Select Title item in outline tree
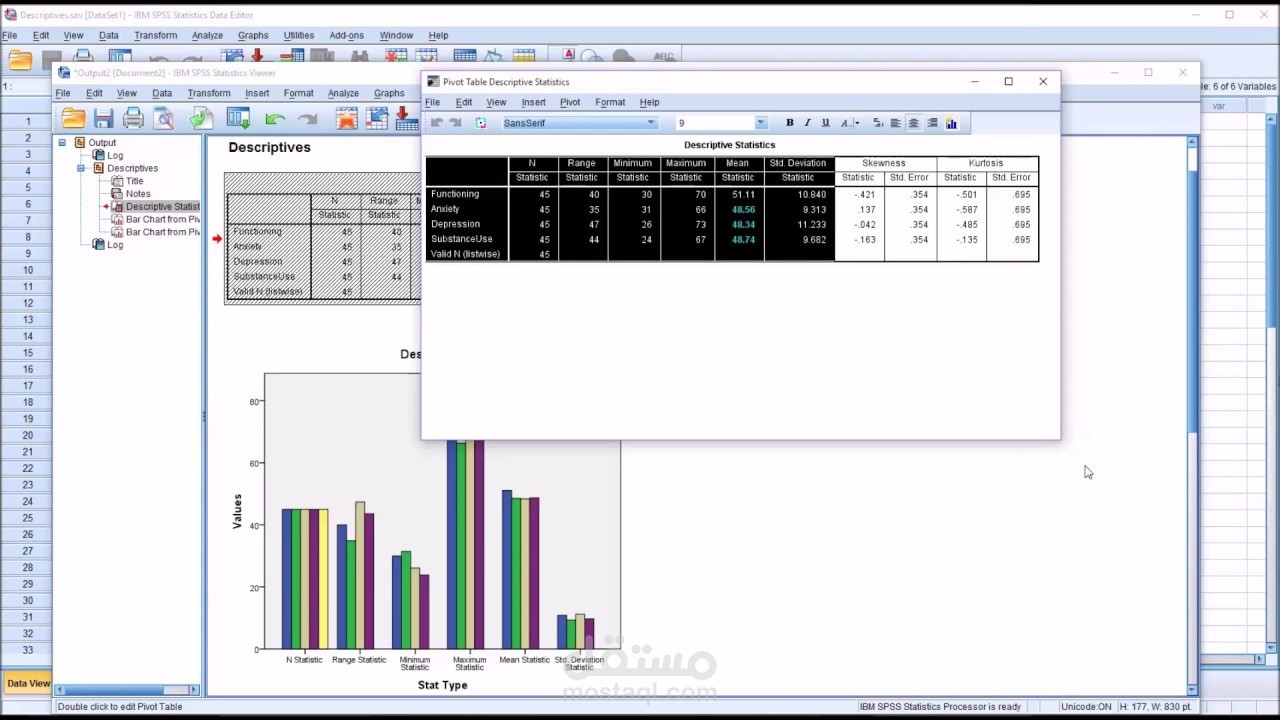The image size is (1280, 720). pos(134,181)
